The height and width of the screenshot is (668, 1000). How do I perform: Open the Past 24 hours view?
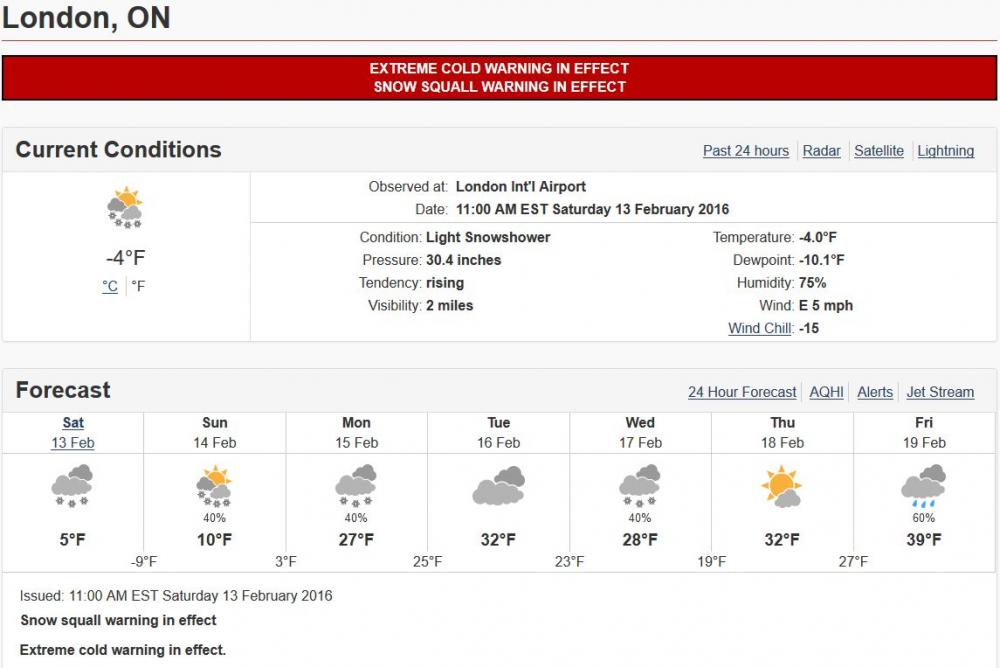[744, 150]
